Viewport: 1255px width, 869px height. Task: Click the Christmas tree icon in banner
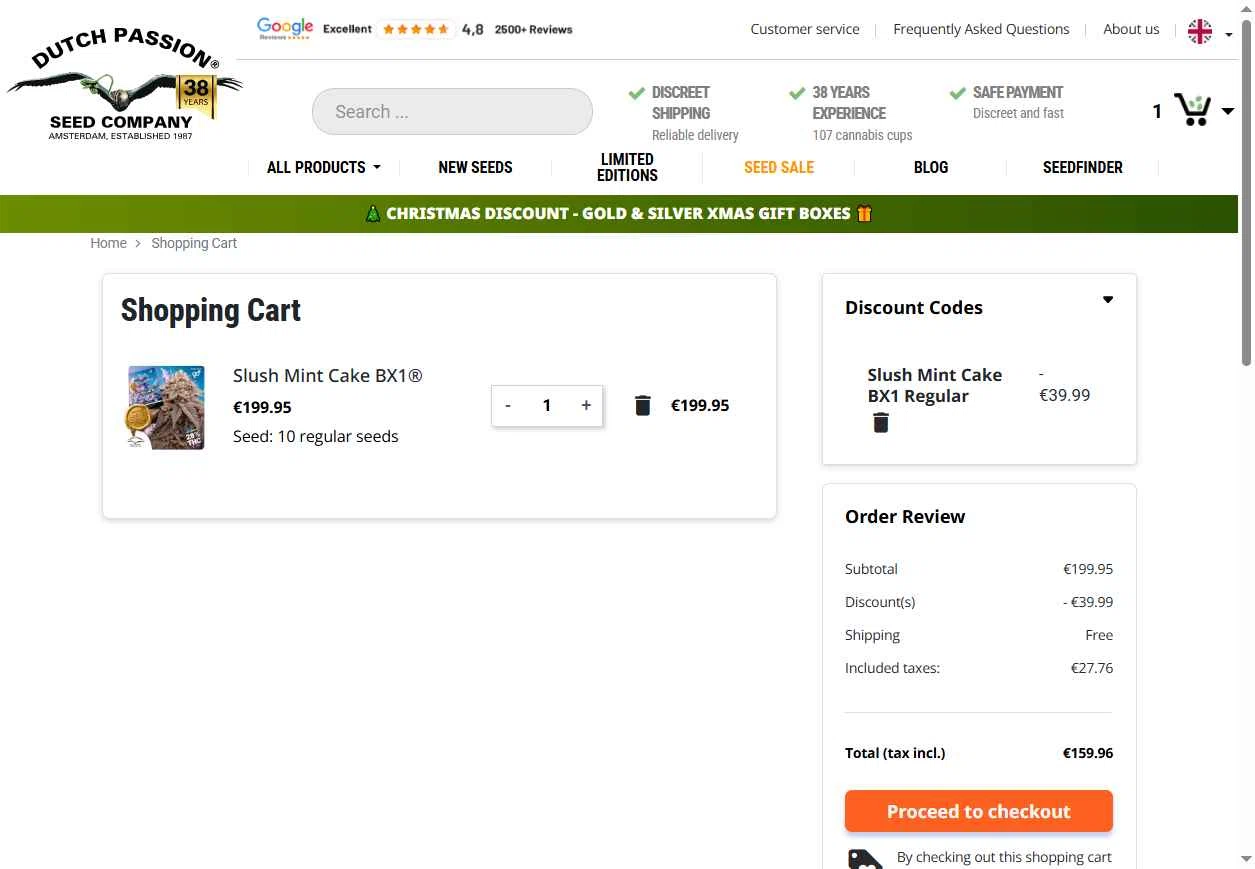pos(373,213)
